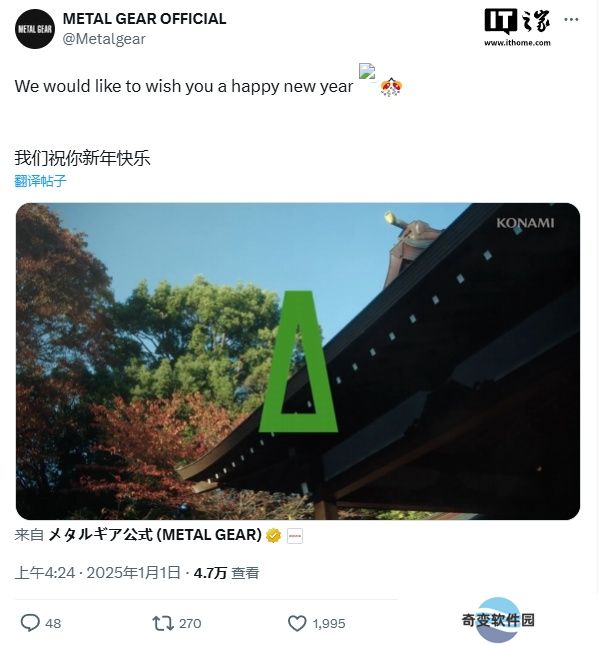
Task: Click the 上午4:24 · 2025年1月1日 timestamp
Action: 97,573
